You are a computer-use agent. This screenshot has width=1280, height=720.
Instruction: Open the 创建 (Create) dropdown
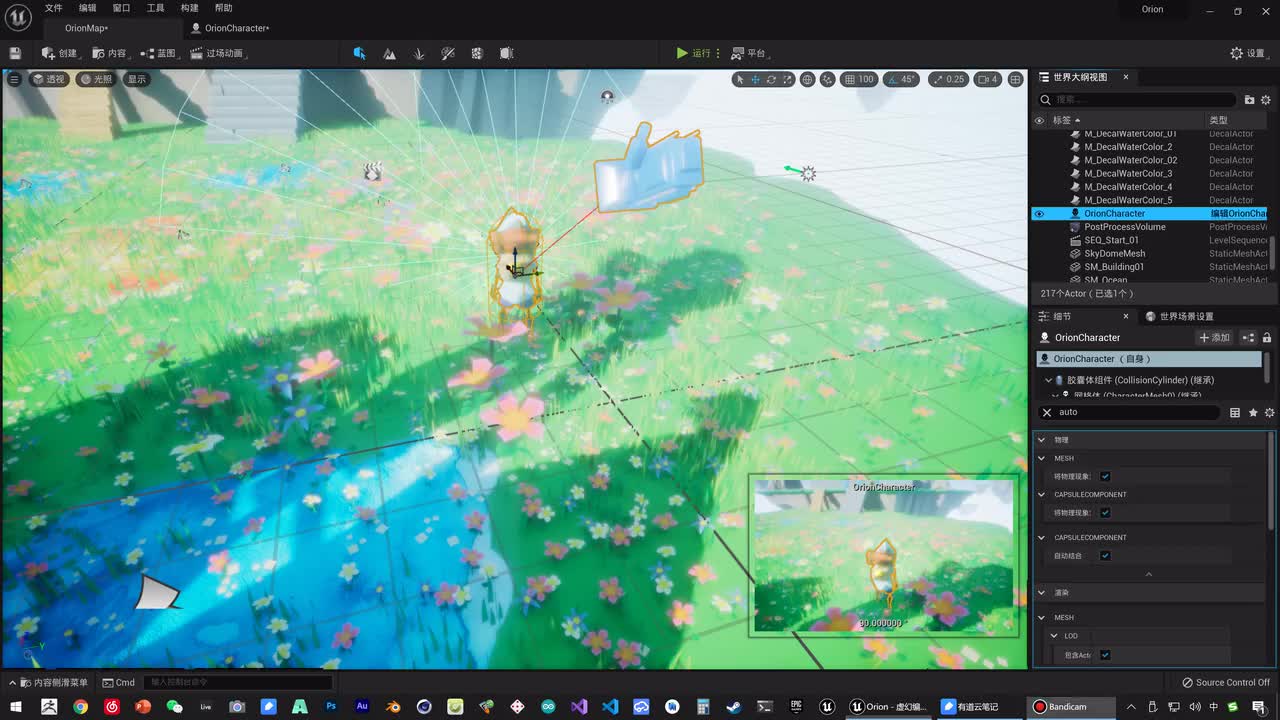point(60,53)
